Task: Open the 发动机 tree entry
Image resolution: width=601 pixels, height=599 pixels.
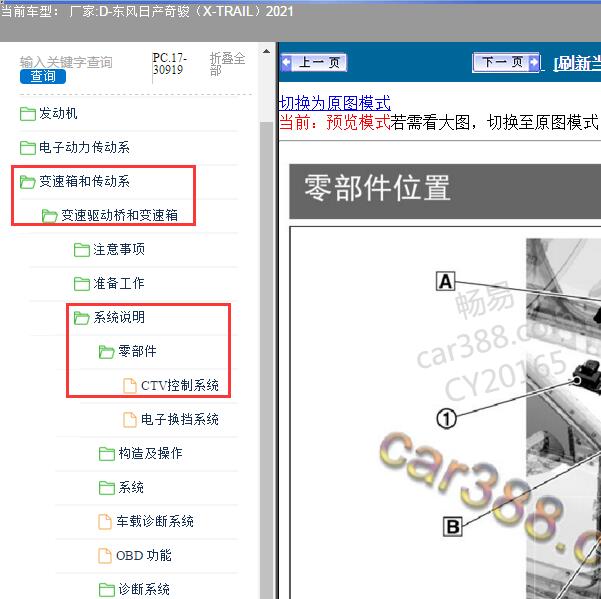Action: coord(58,113)
